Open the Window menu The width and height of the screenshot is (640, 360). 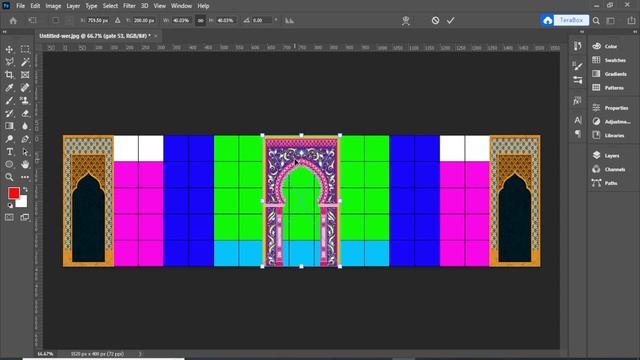pos(181,6)
